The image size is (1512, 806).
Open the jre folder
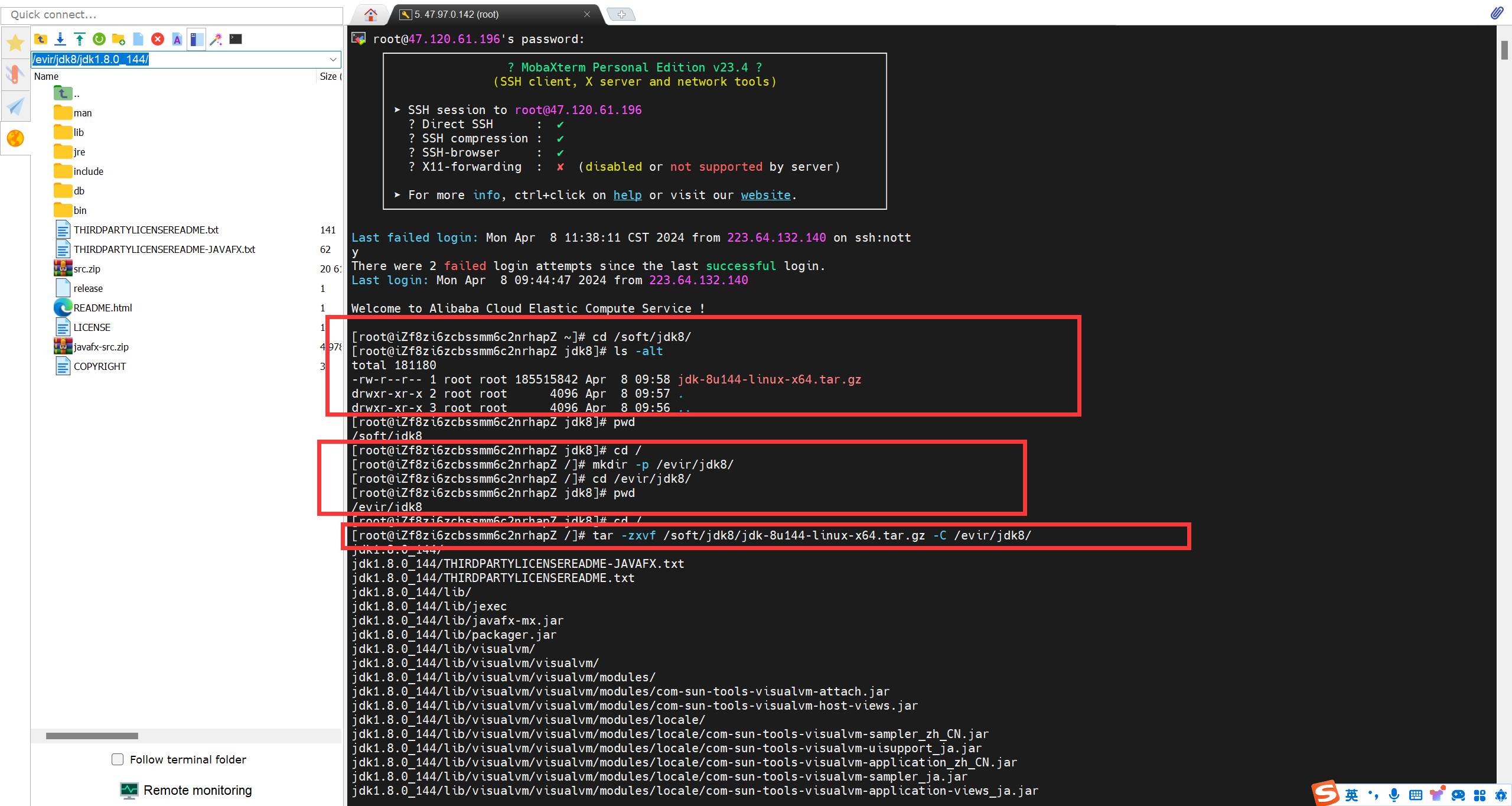[79, 152]
